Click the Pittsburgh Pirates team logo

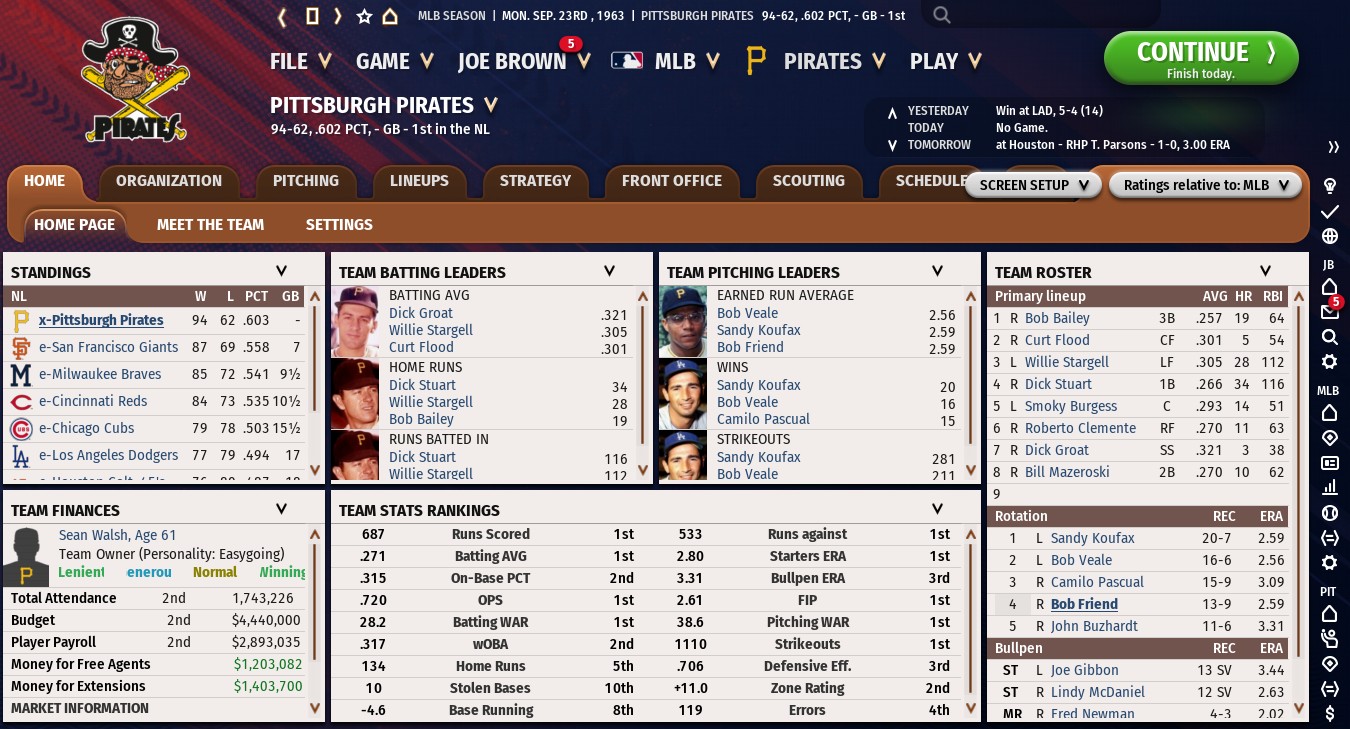coord(136,80)
